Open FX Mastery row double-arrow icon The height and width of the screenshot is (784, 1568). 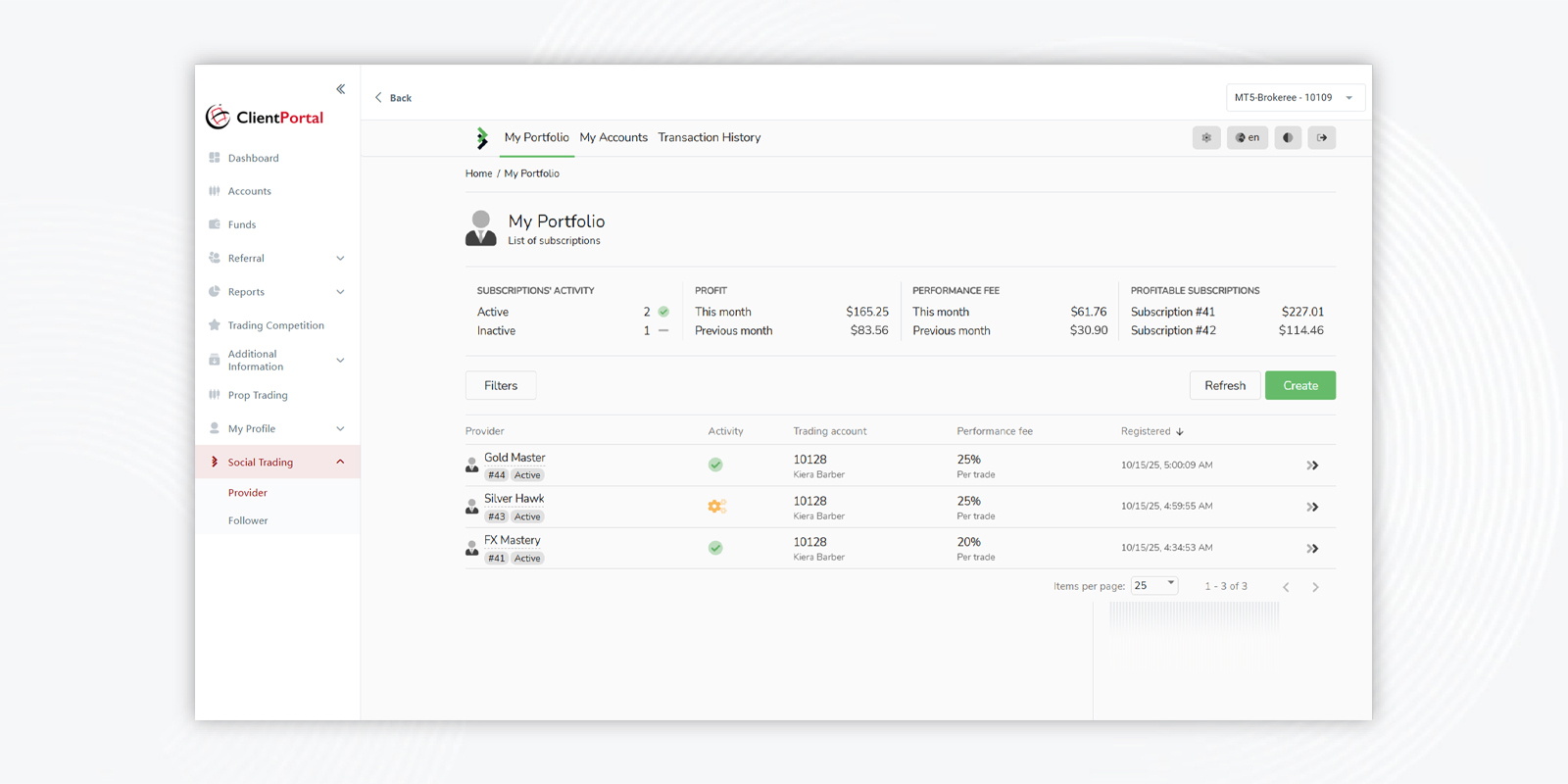click(x=1312, y=549)
